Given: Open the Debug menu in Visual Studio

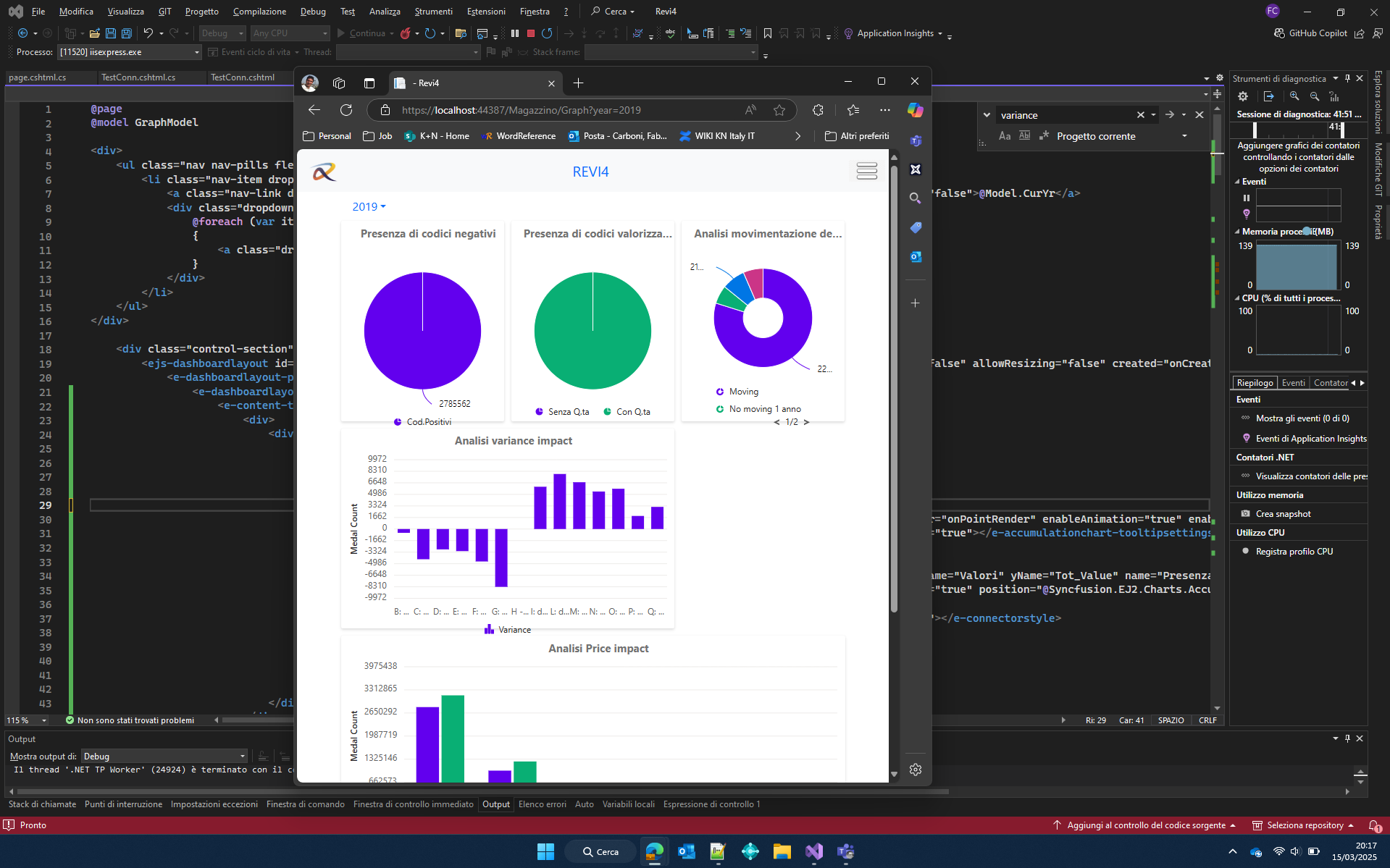Looking at the screenshot, I should [313, 11].
